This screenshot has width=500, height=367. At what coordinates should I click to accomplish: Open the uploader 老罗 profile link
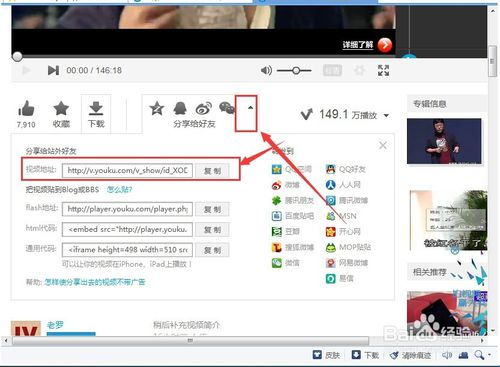pyautogui.click(x=55, y=325)
